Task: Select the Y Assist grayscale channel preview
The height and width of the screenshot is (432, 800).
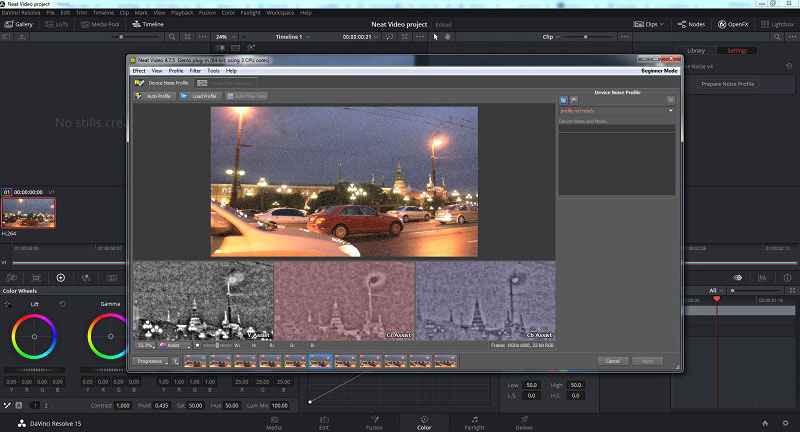Action: 203,301
